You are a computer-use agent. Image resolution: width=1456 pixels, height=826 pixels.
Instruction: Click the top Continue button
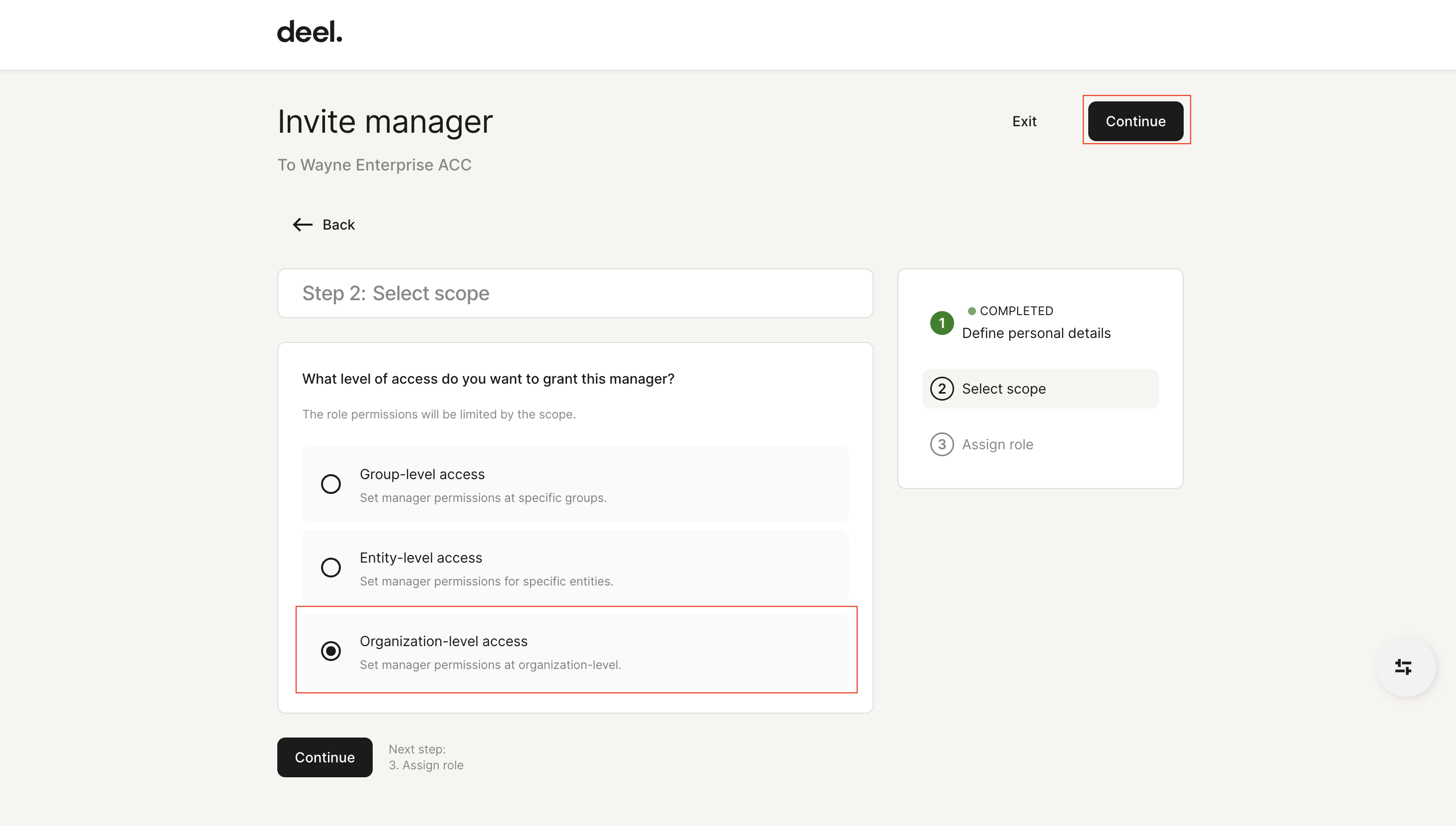(x=1135, y=121)
